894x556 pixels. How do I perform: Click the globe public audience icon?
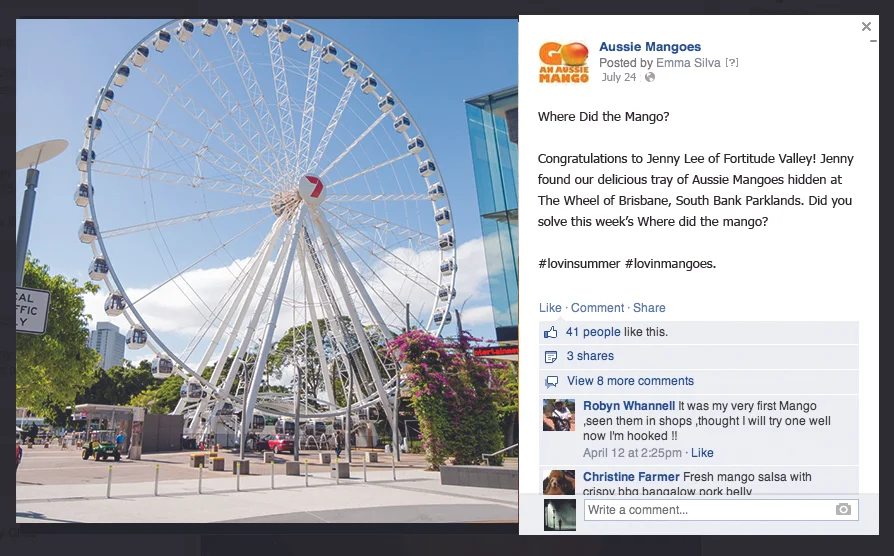(649, 77)
